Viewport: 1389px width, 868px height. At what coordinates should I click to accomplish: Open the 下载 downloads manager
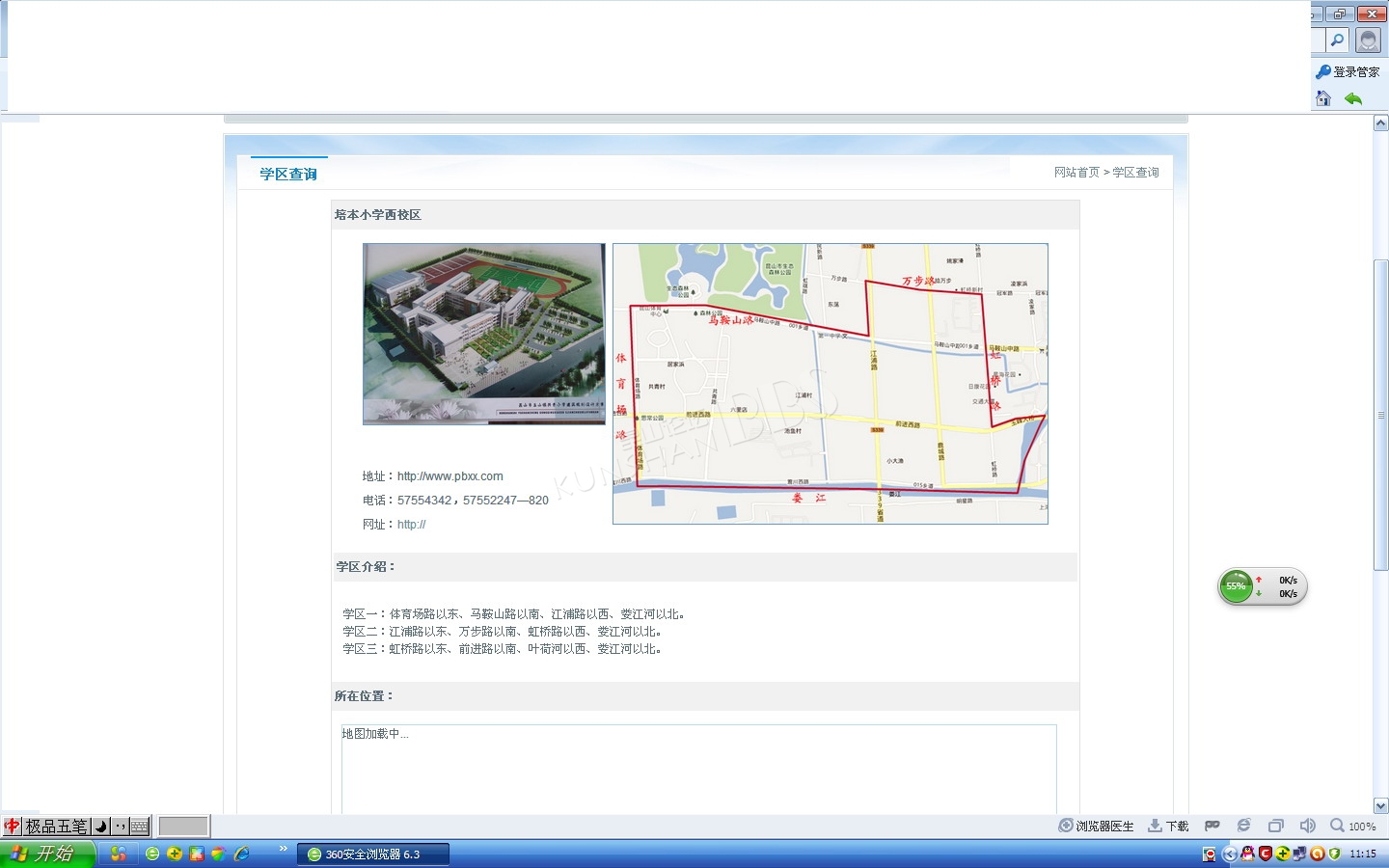point(1168,827)
